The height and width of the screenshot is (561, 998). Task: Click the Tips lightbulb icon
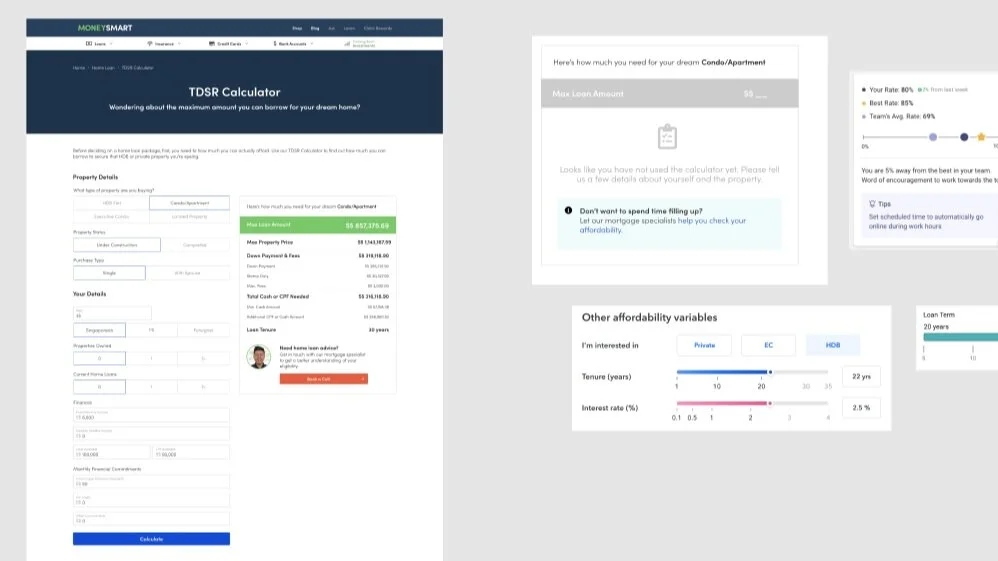pos(872,204)
